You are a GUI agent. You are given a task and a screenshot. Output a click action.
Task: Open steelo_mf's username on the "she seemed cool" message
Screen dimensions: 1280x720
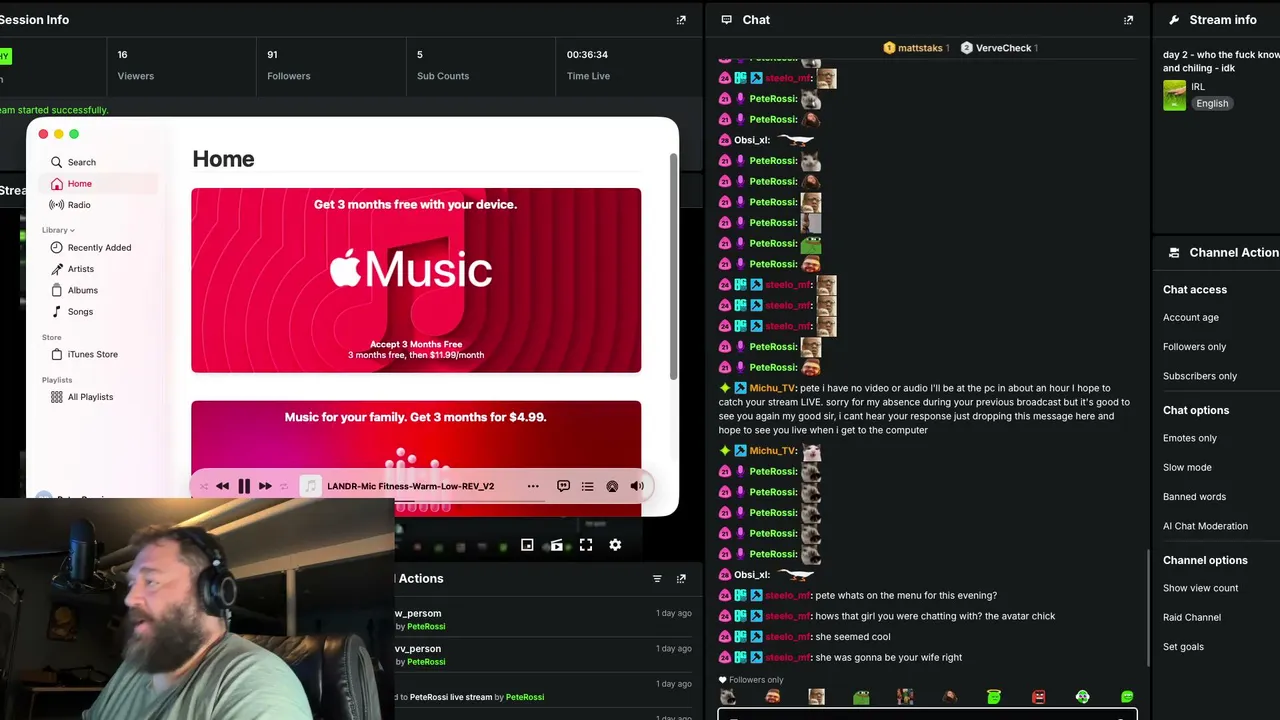pyautogui.click(x=787, y=637)
